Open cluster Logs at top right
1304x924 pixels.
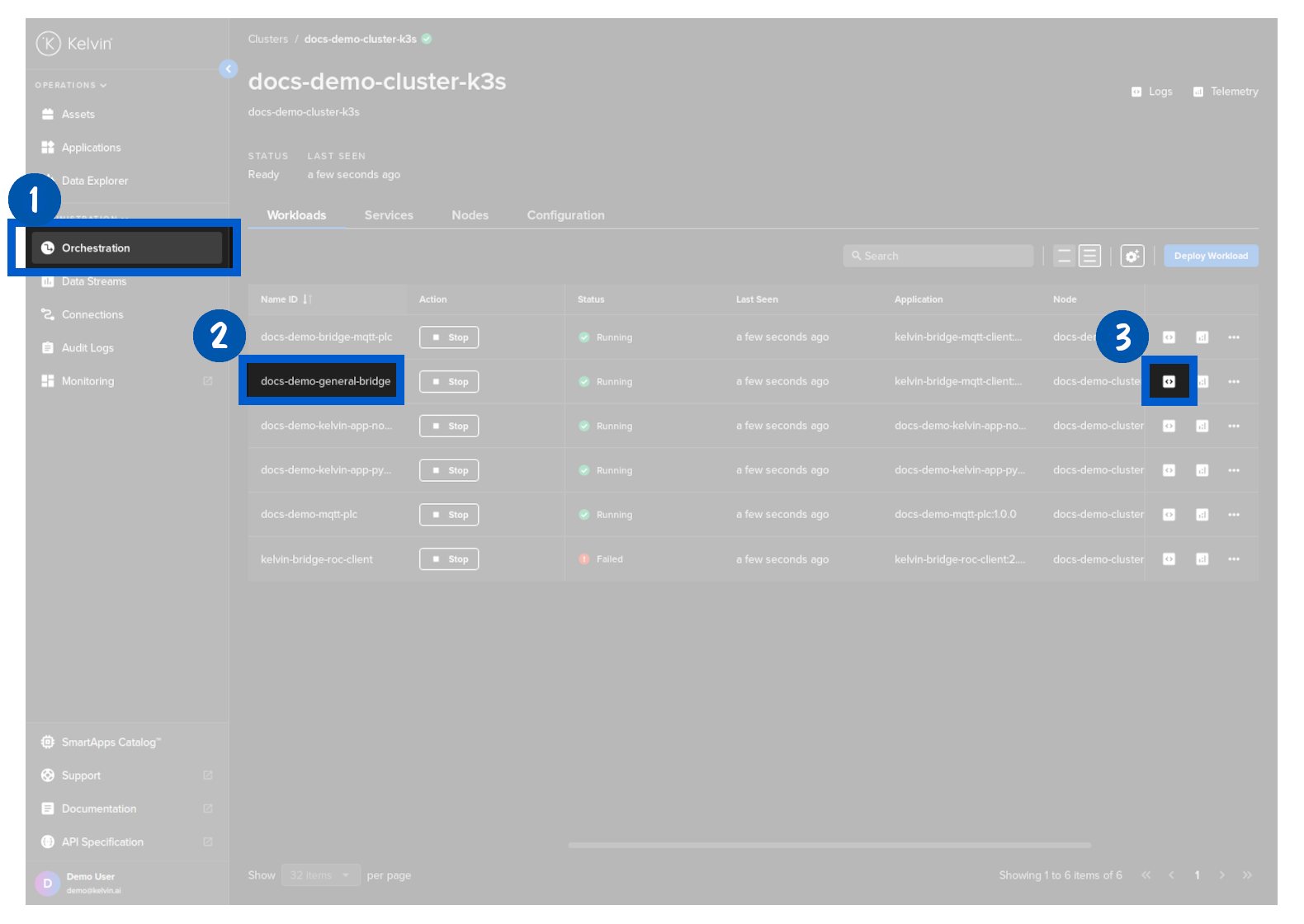(1151, 92)
